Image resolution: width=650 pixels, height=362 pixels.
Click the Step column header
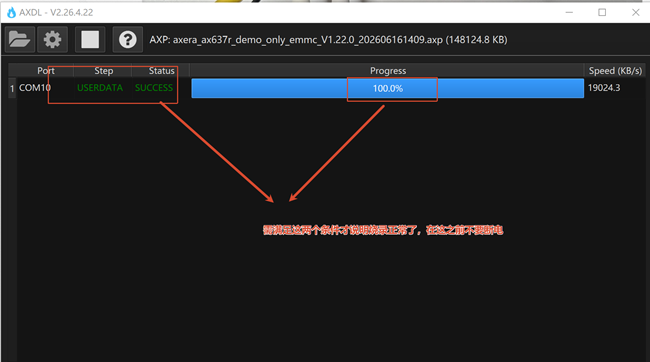point(103,70)
